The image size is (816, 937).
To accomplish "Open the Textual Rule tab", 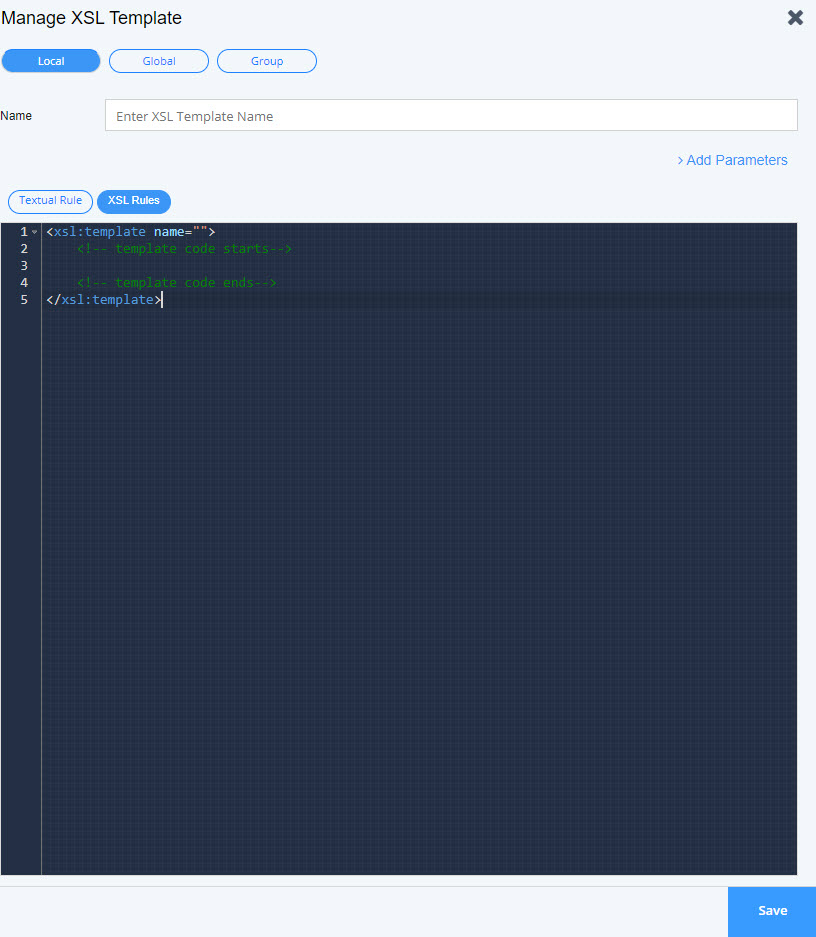I will (x=50, y=201).
